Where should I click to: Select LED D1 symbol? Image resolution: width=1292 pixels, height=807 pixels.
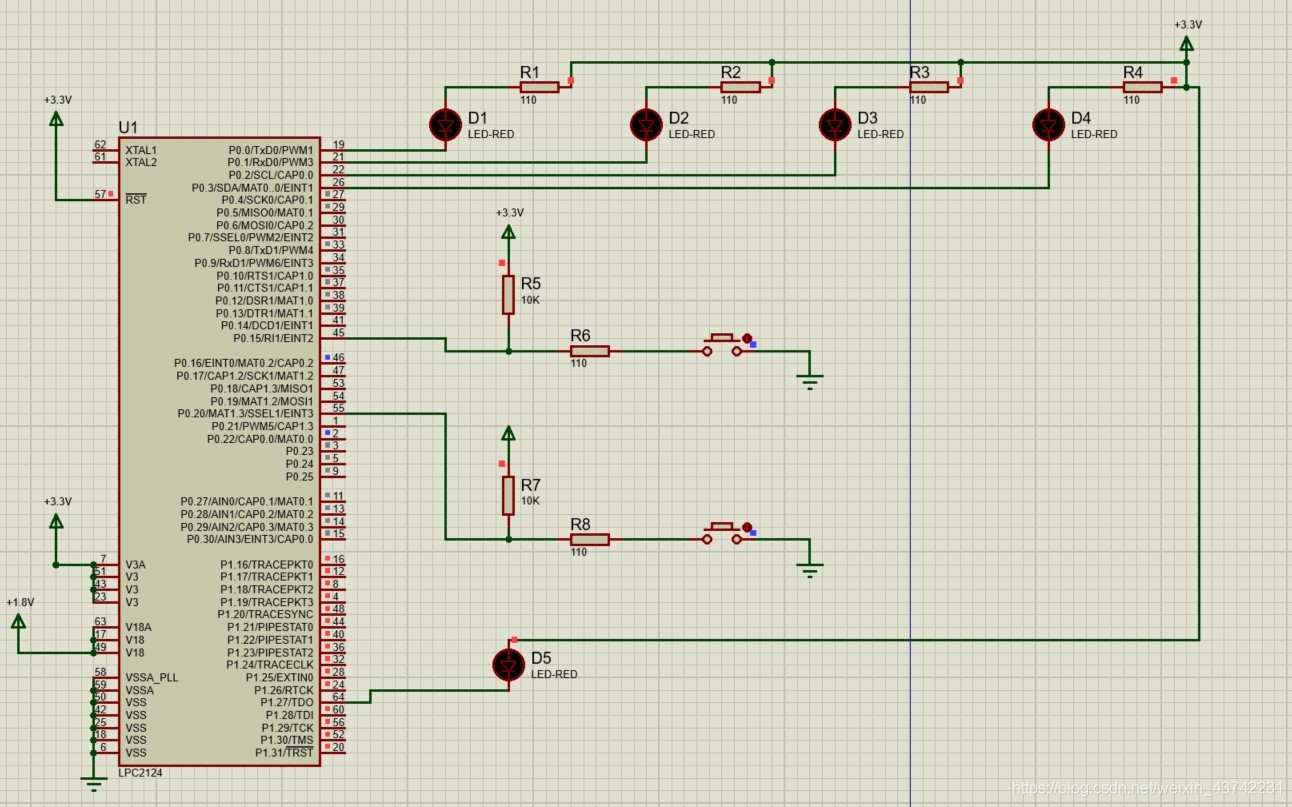pos(445,125)
